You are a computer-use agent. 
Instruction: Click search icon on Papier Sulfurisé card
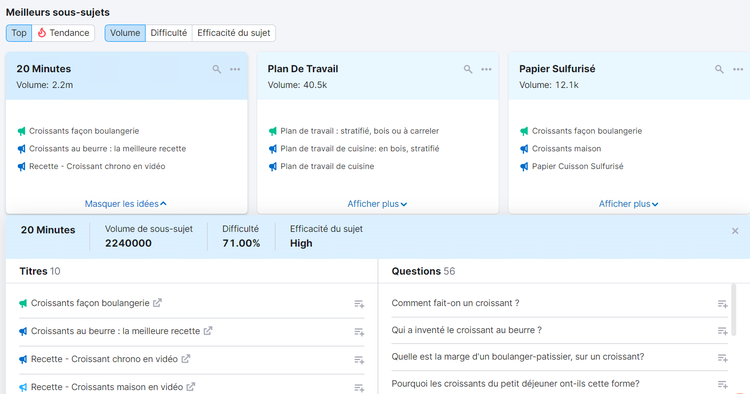tap(719, 69)
